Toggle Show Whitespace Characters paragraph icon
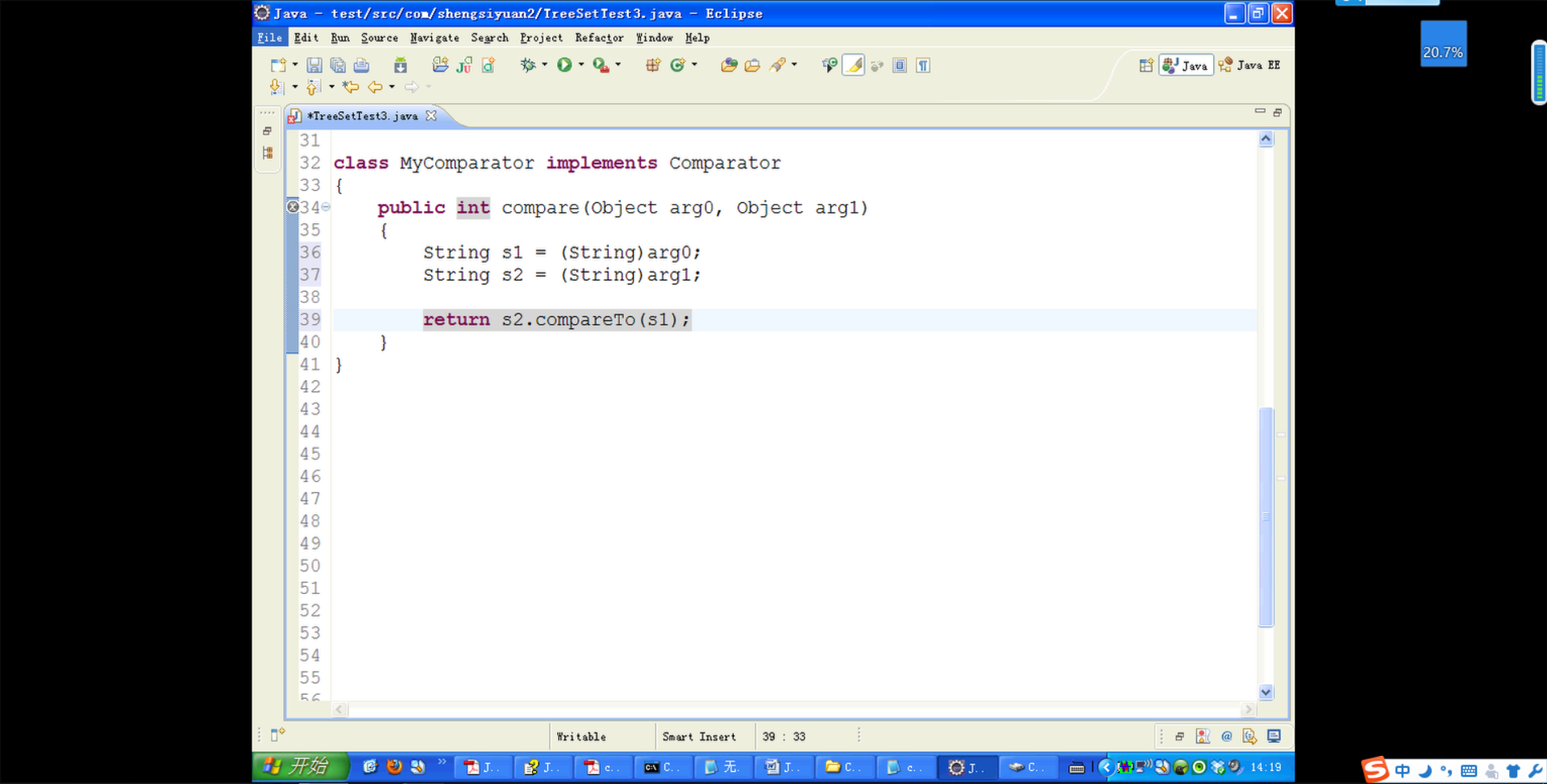 (x=923, y=65)
